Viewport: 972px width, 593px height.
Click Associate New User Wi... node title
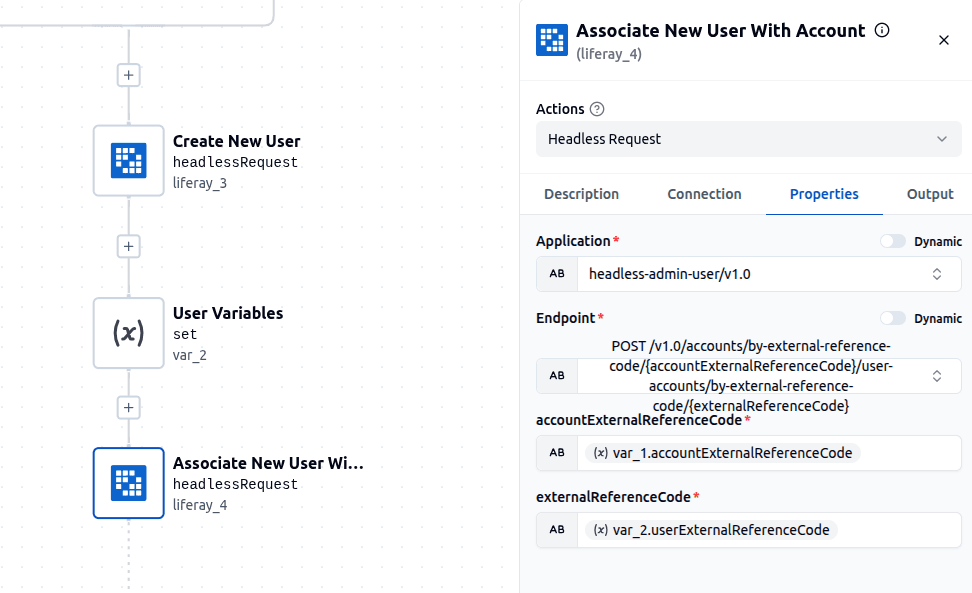tap(268, 463)
